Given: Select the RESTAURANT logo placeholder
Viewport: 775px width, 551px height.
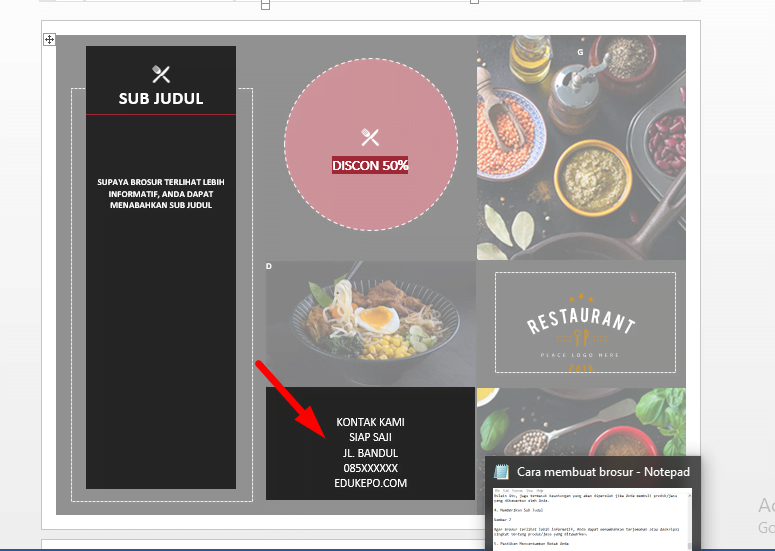Looking at the screenshot, I should pyautogui.click(x=584, y=324).
